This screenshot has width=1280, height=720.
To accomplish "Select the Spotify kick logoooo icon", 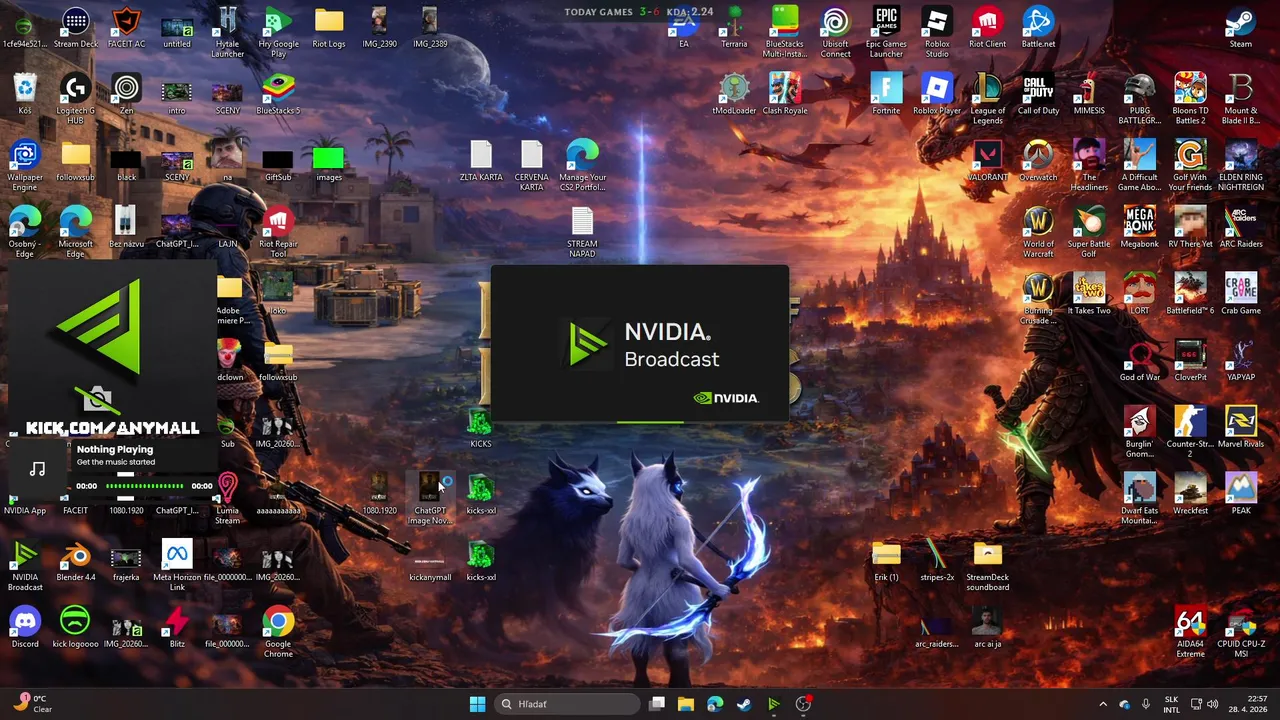I will pos(76,628).
